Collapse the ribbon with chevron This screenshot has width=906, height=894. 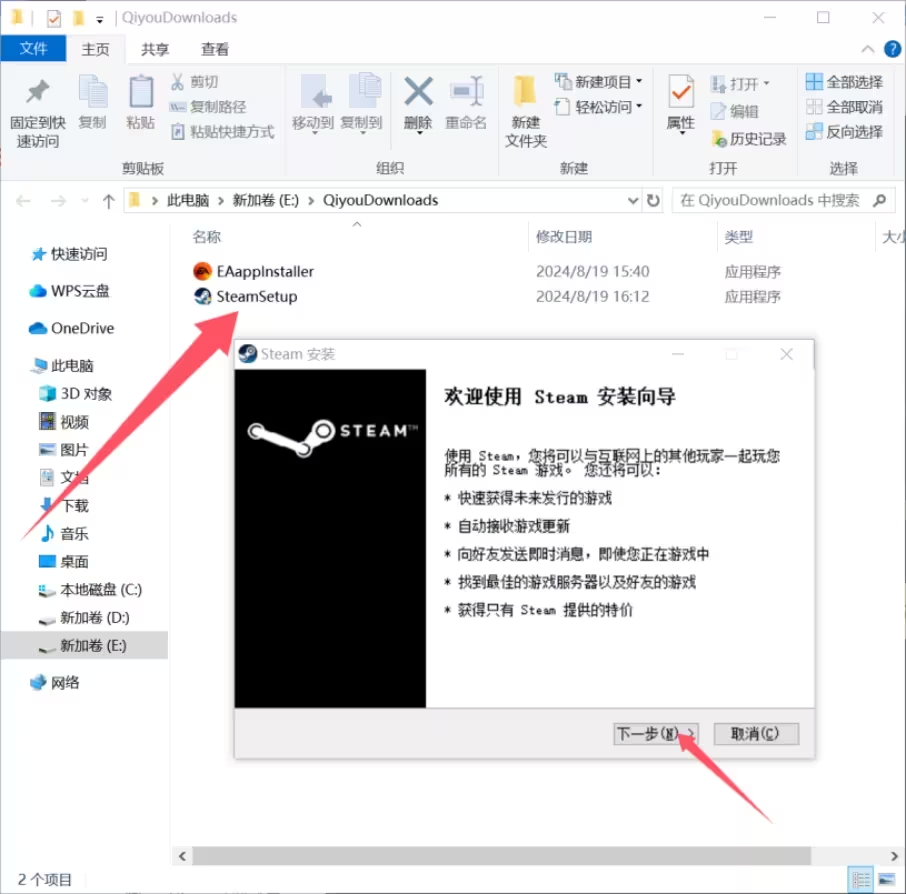[x=867, y=49]
